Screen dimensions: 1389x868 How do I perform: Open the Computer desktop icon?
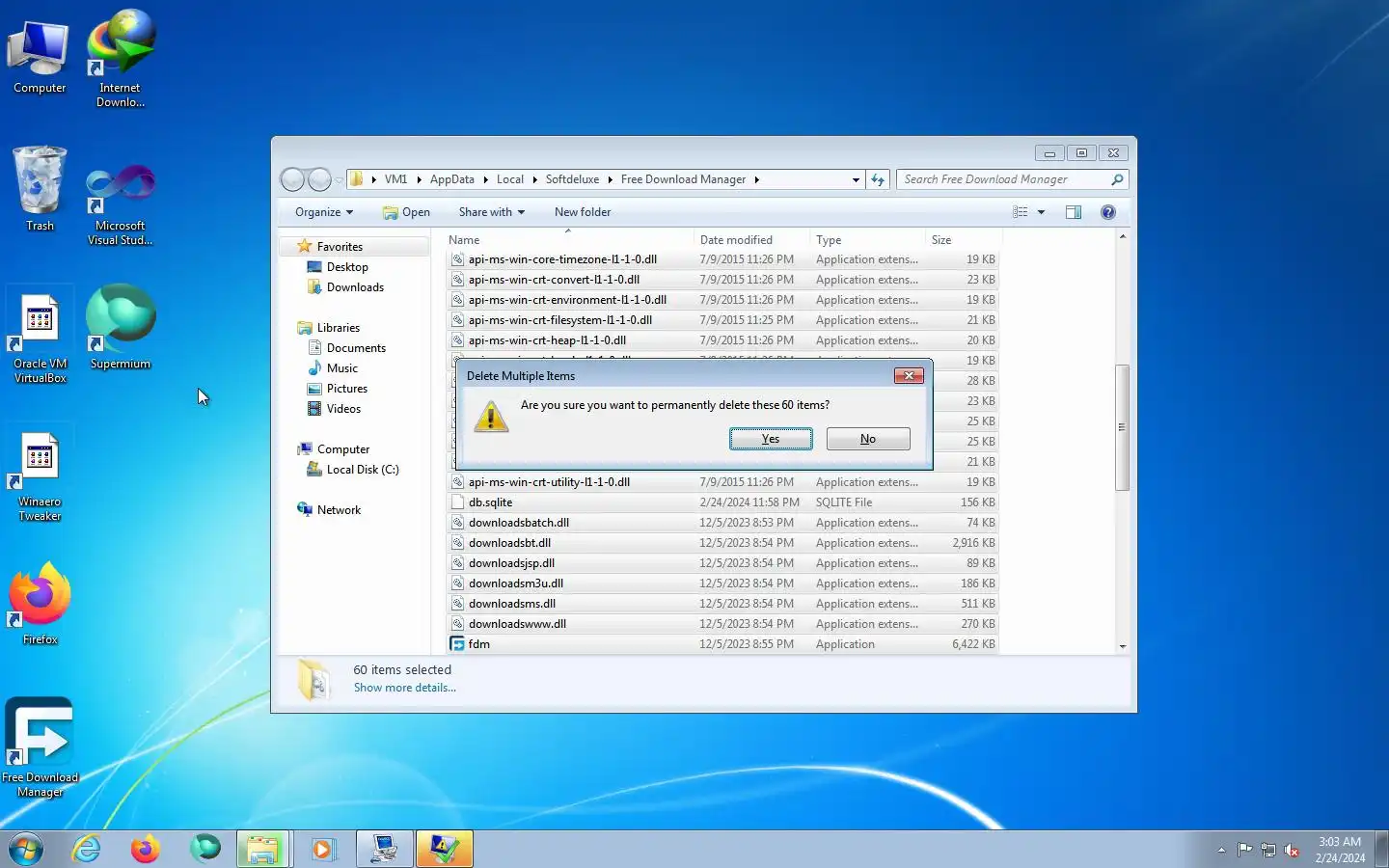point(40,58)
